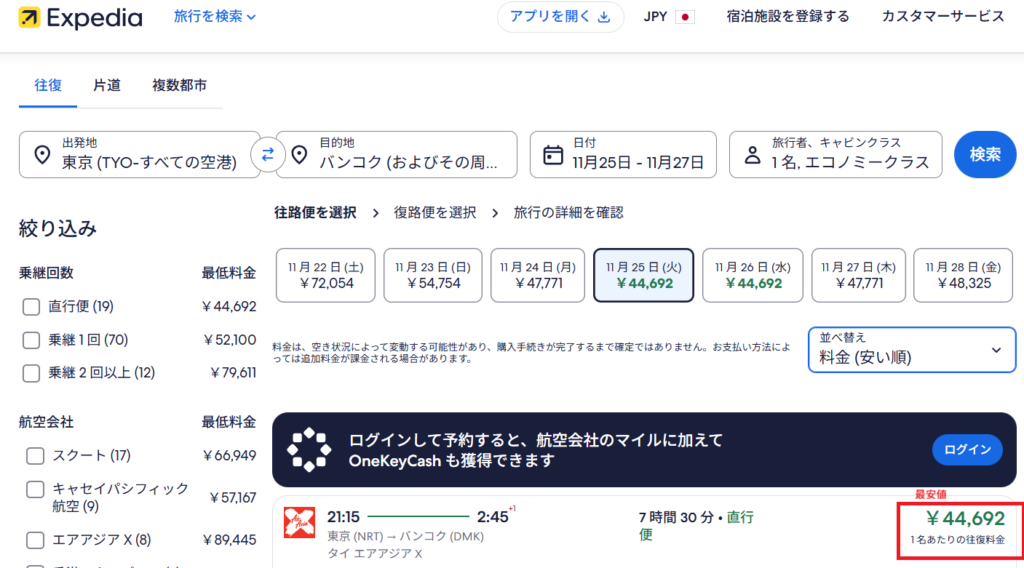Click the AirAsia airline logo
This screenshot has width=1024, height=568.
coord(300,524)
